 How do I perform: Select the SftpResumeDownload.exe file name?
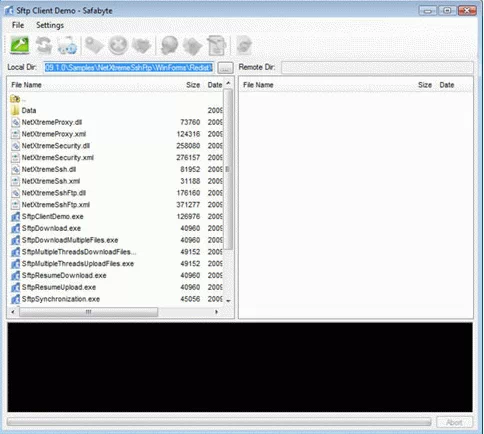point(64,275)
